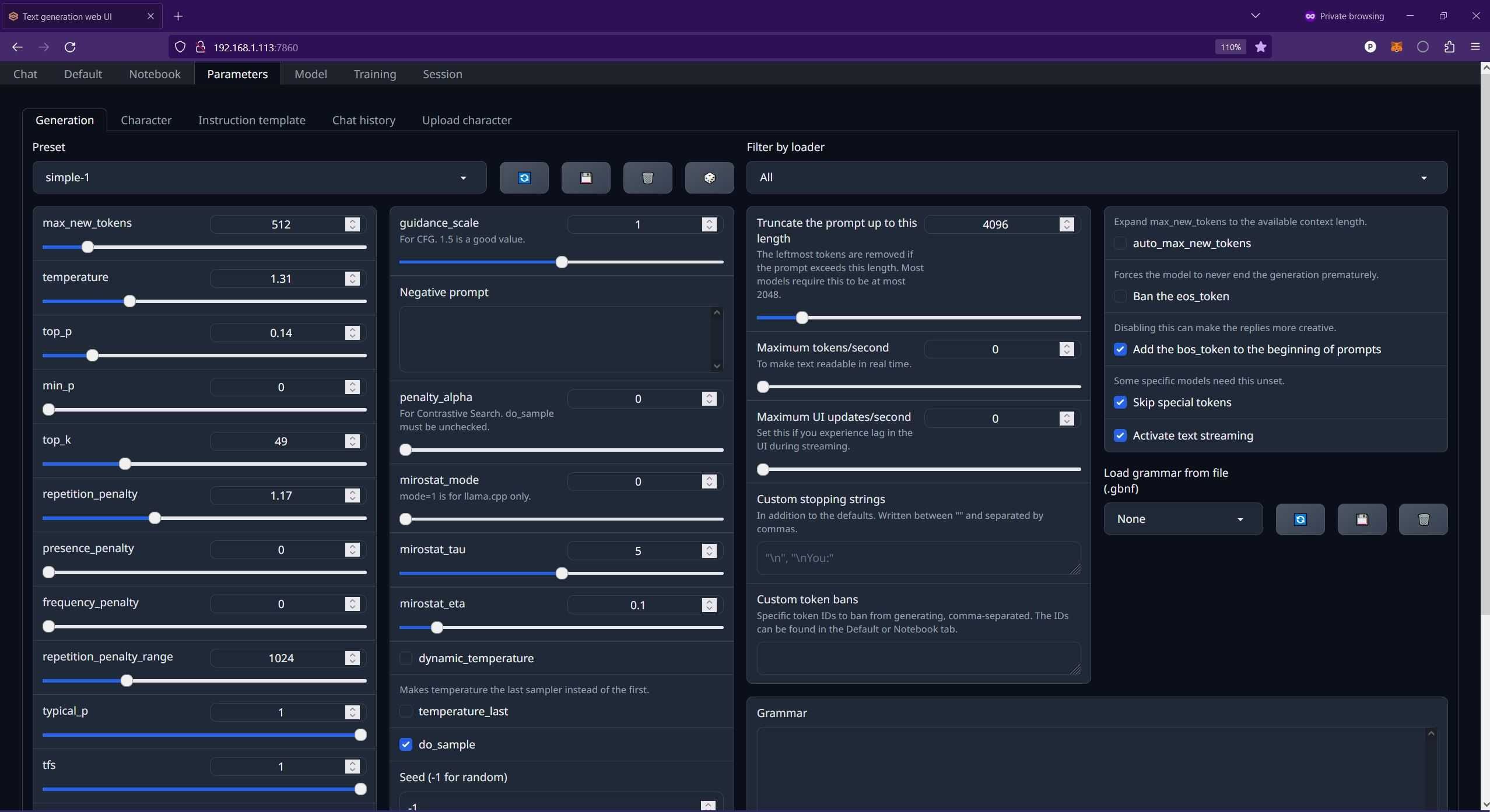Click the top_p slider handle
1490x812 pixels.
click(92, 356)
